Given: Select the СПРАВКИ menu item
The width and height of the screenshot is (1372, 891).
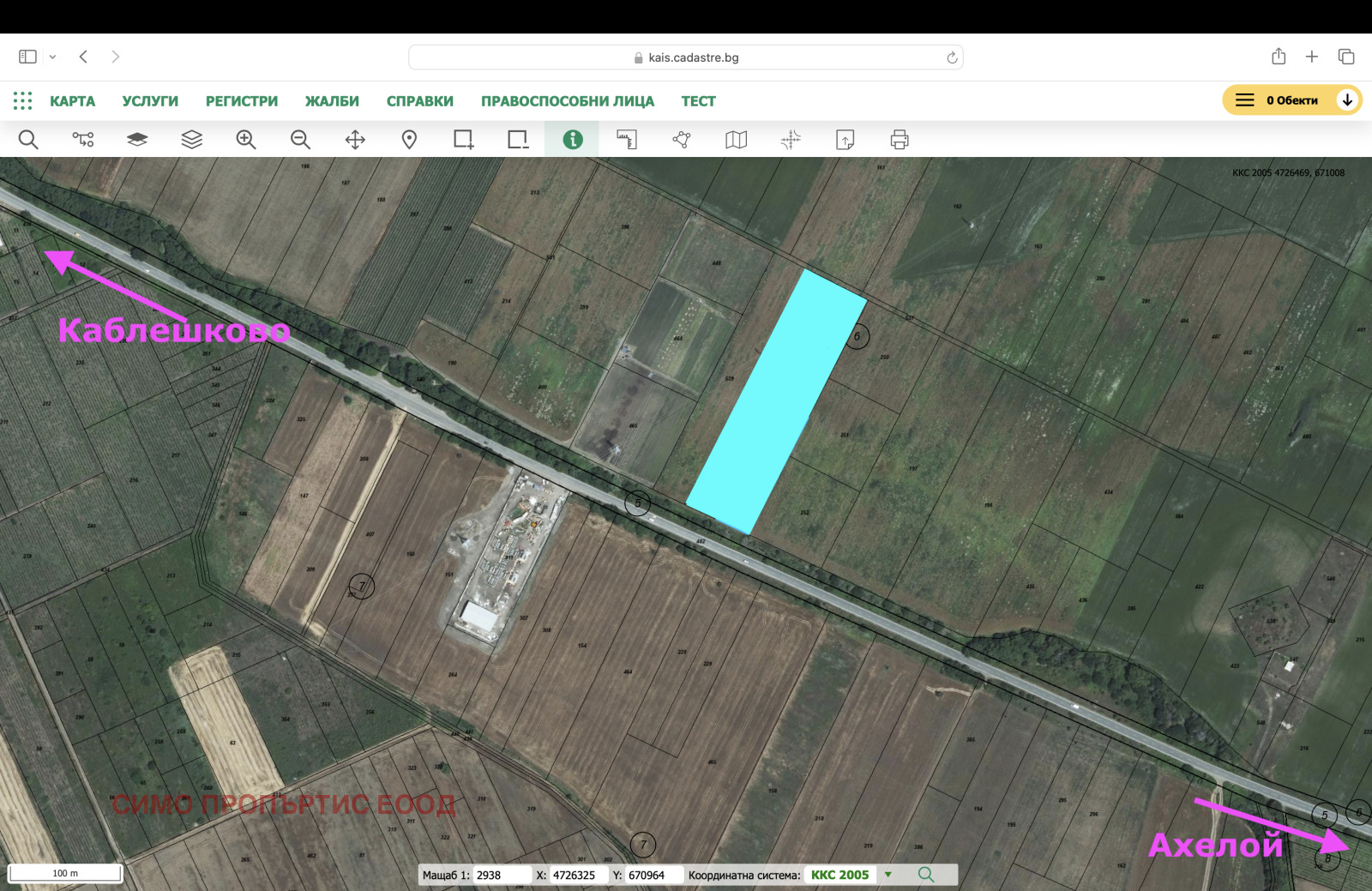Looking at the screenshot, I should point(420,100).
